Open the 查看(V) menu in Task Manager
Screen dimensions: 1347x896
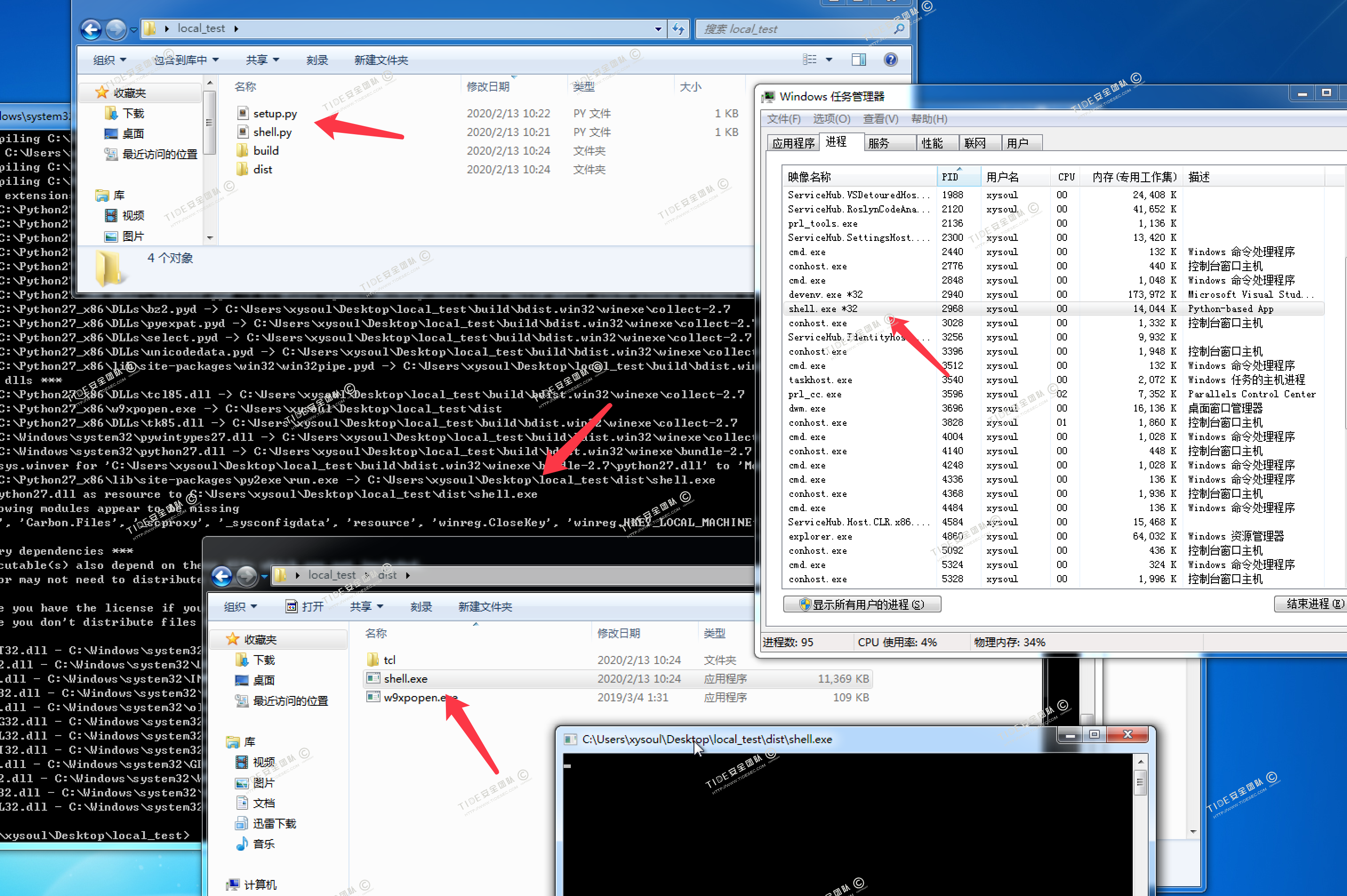point(880,119)
